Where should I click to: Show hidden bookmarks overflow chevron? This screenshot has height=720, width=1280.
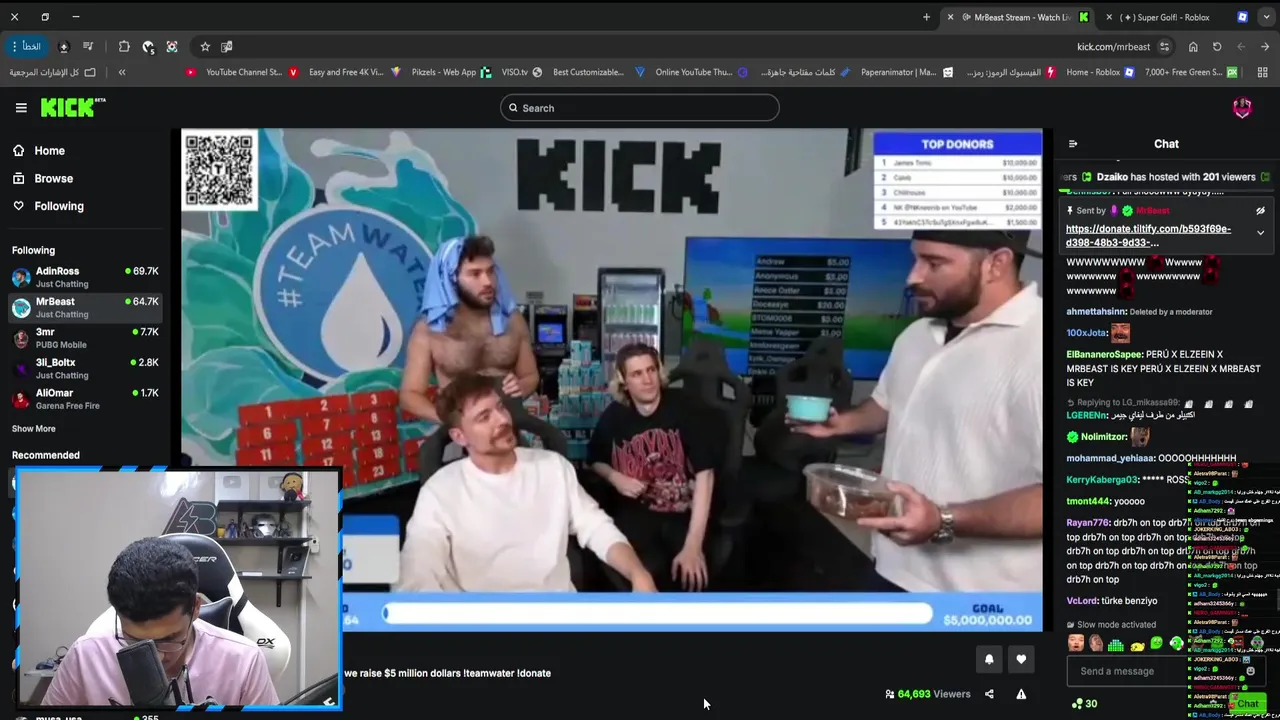coord(122,72)
